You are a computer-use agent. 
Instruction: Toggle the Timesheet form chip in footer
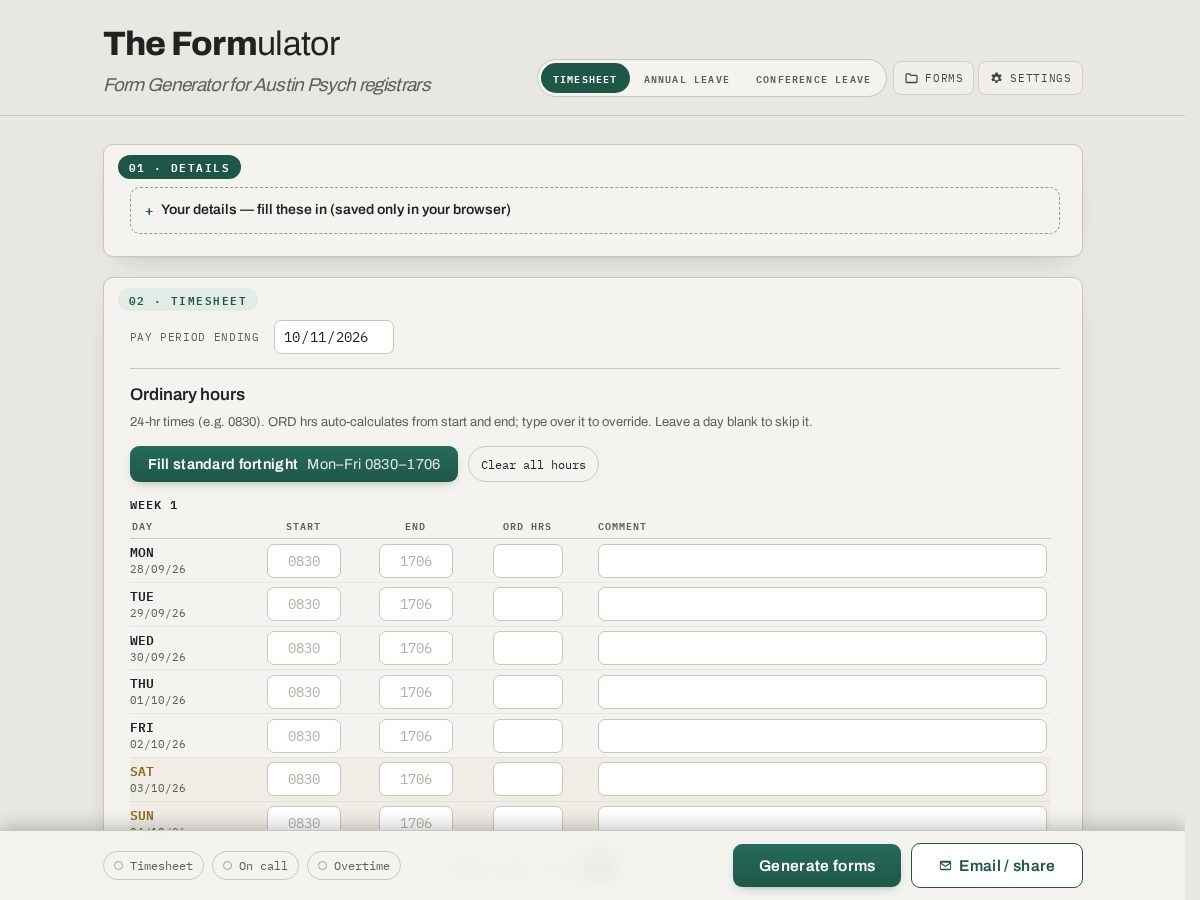pos(154,866)
